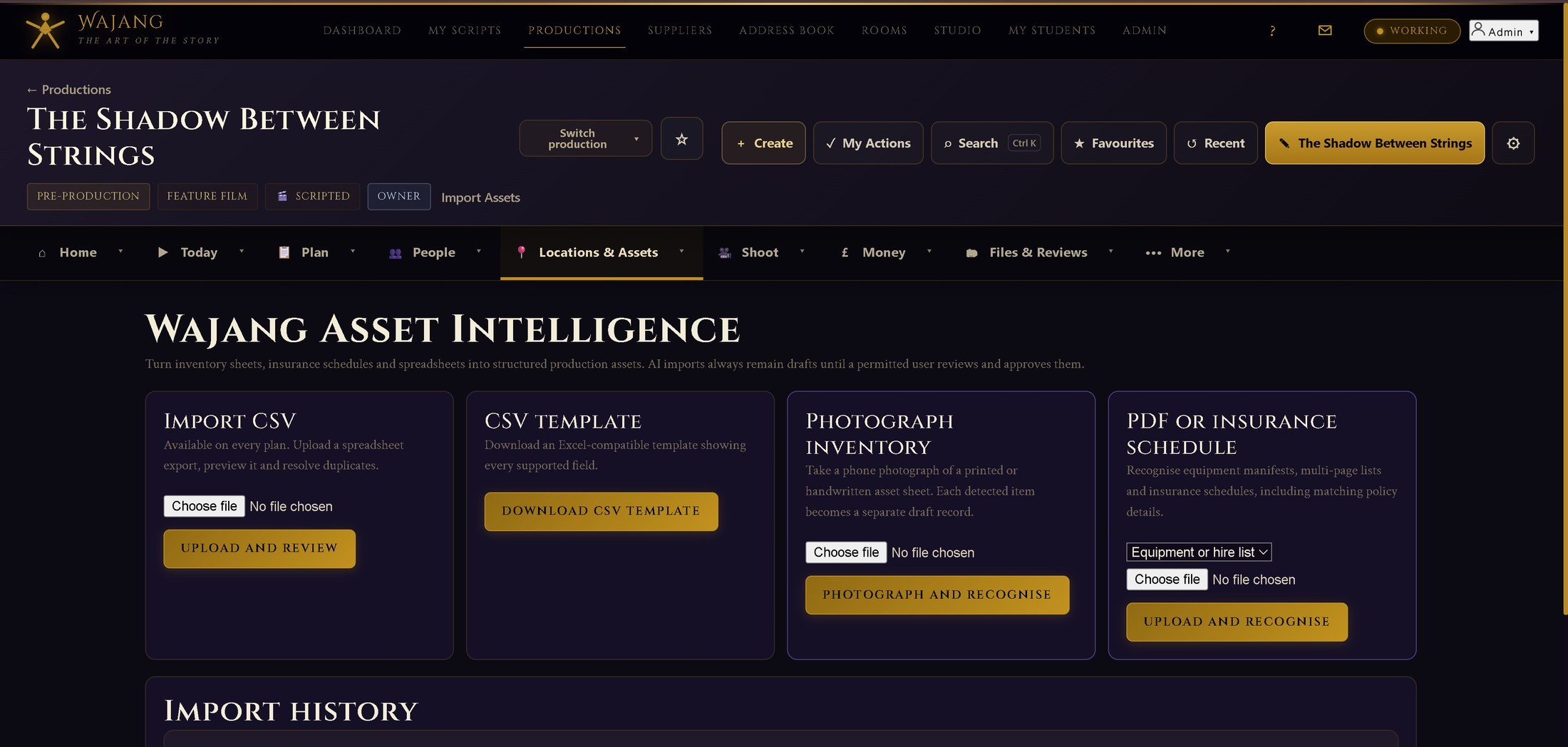The height and width of the screenshot is (747, 1568).
Task: Open Rooms in the top navigation
Action: click(x=884, y=31)
